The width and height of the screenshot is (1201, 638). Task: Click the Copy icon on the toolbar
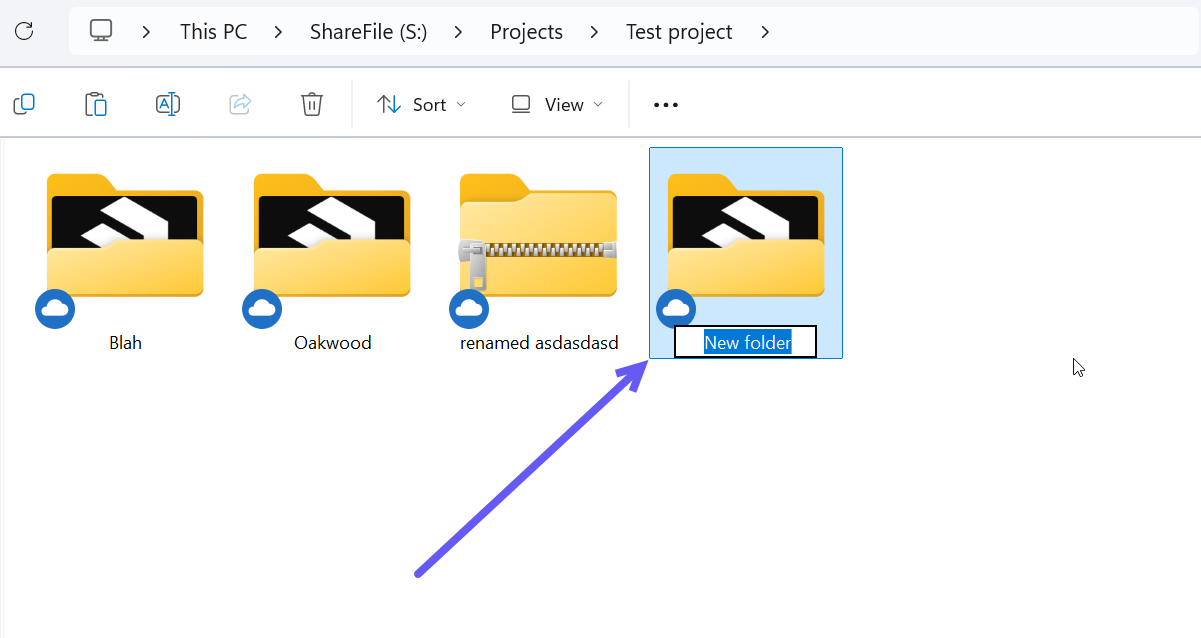click(24, 104)
